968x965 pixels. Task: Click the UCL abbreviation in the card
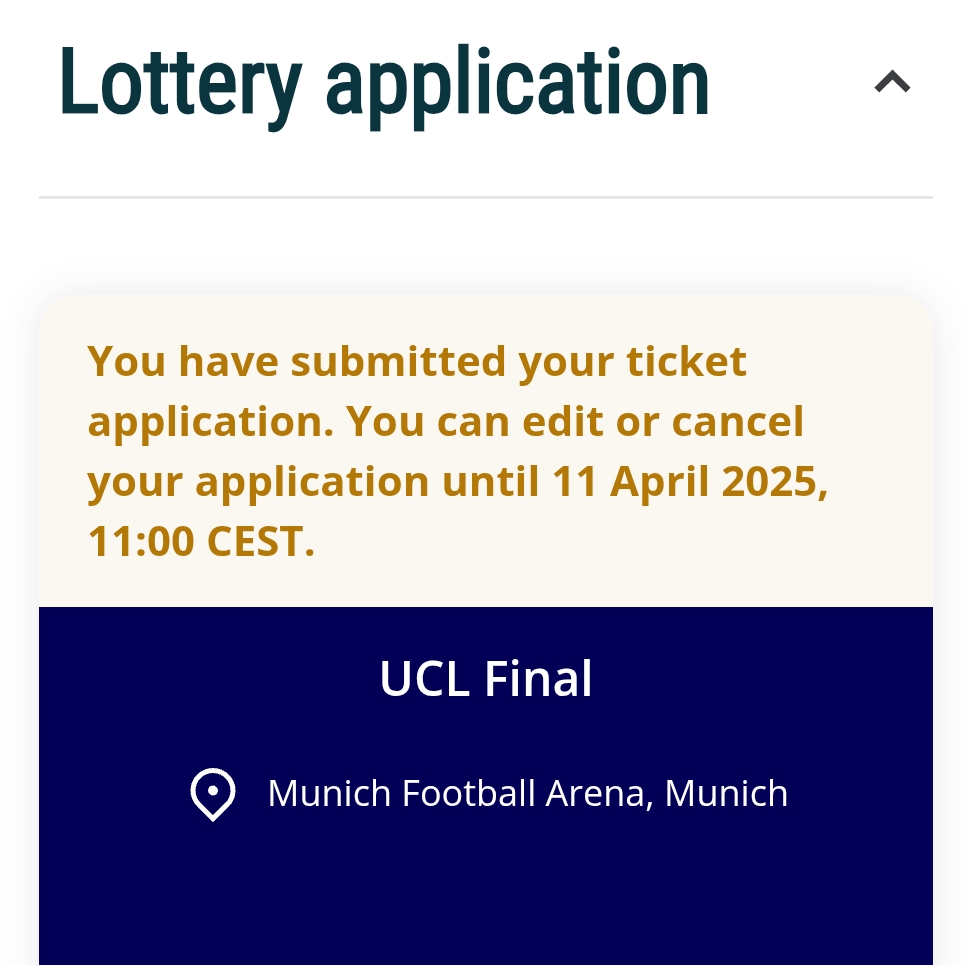click(425, 679)
